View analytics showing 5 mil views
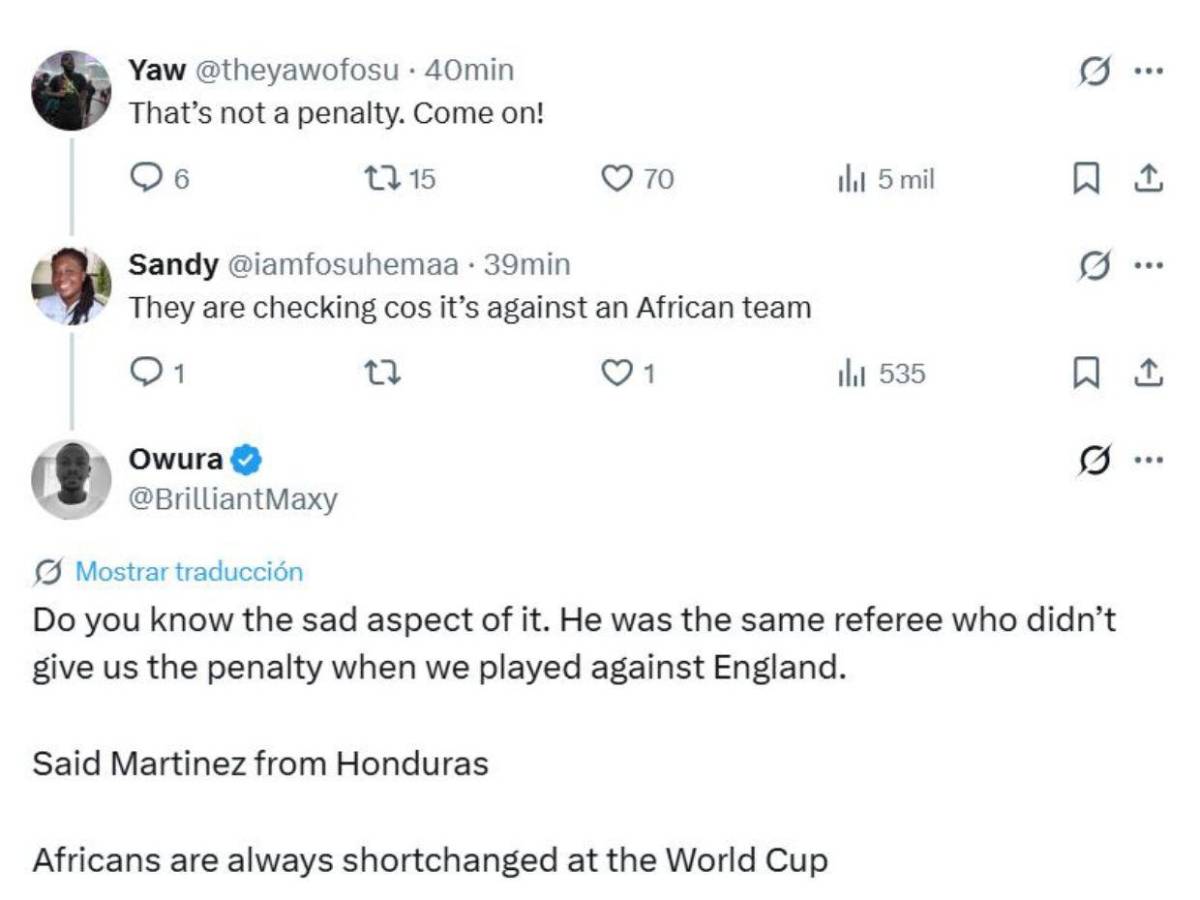The height and width of the screenshot is (900, 1200). (x=885, y=179)
